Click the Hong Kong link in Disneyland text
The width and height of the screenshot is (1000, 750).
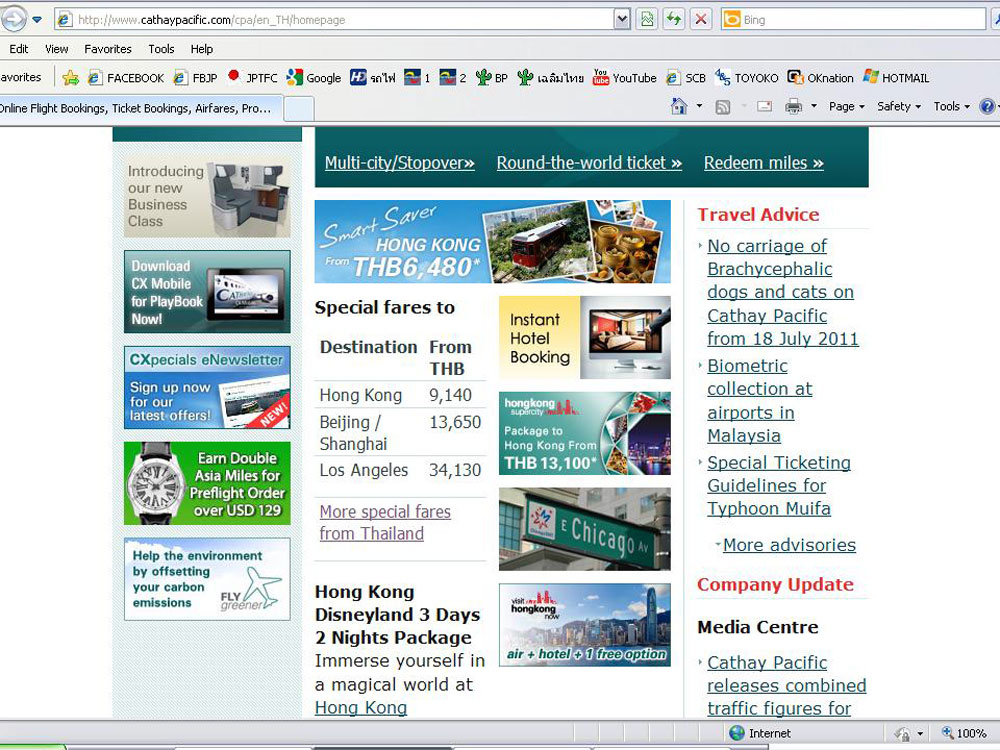[361, 708]
